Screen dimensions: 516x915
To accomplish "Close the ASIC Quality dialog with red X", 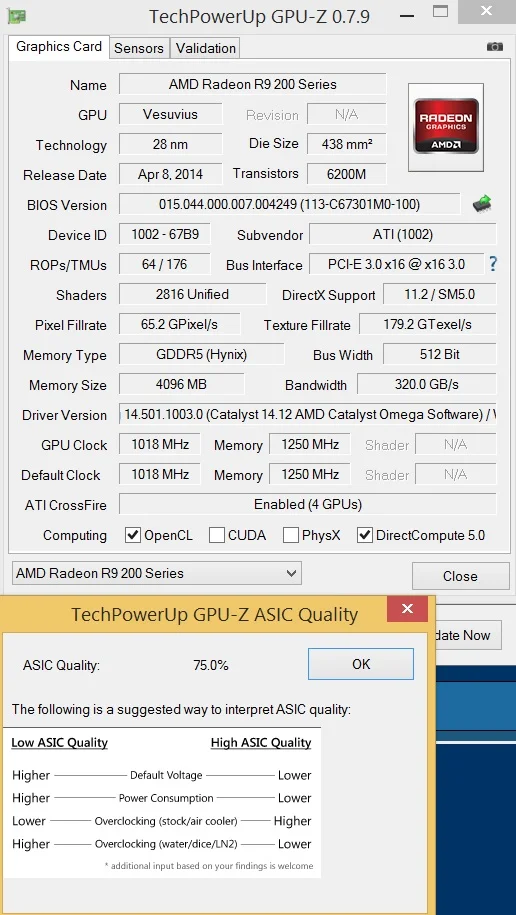I will [x=407, y=609].
